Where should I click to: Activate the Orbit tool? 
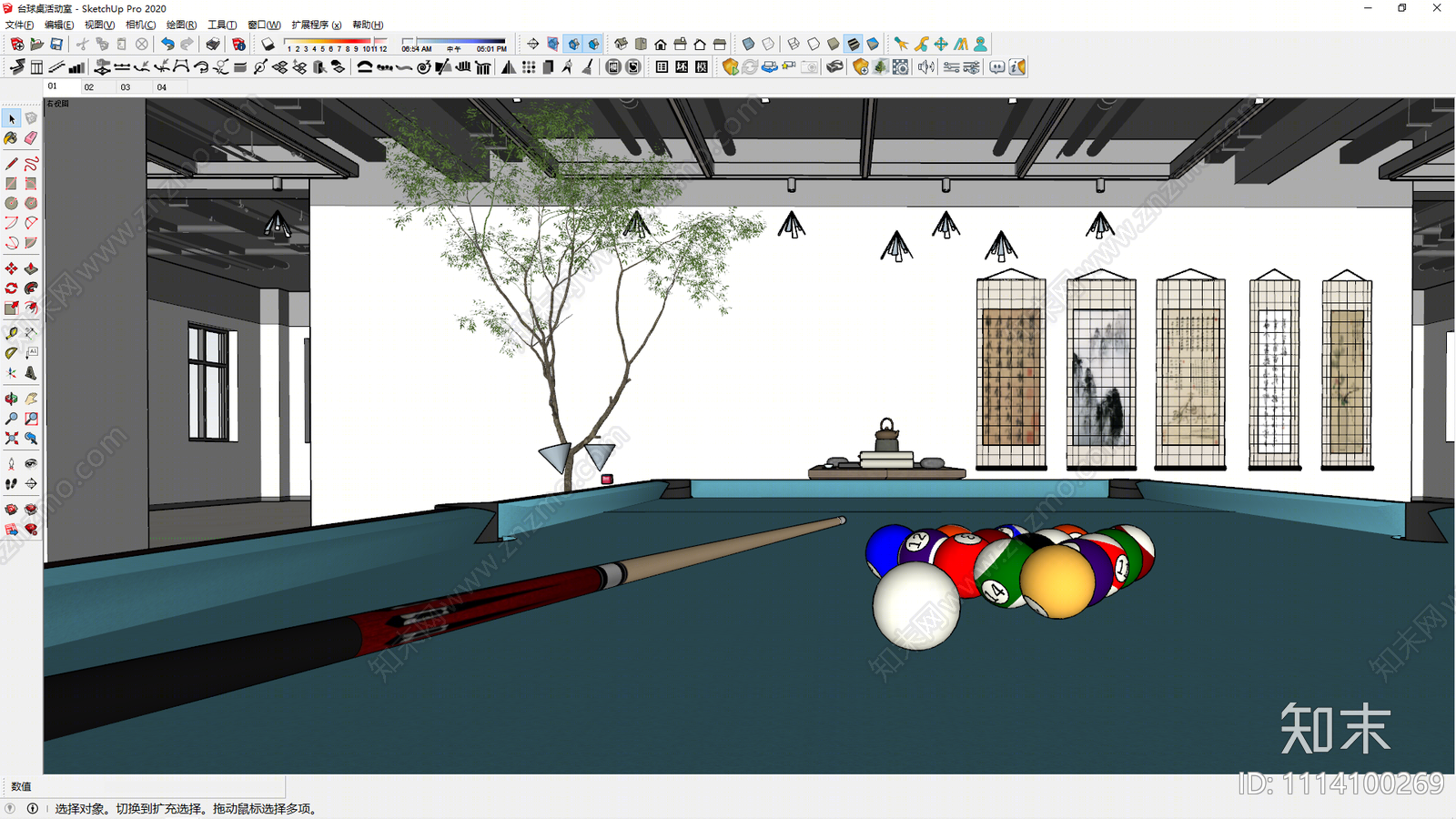[11, 399]
